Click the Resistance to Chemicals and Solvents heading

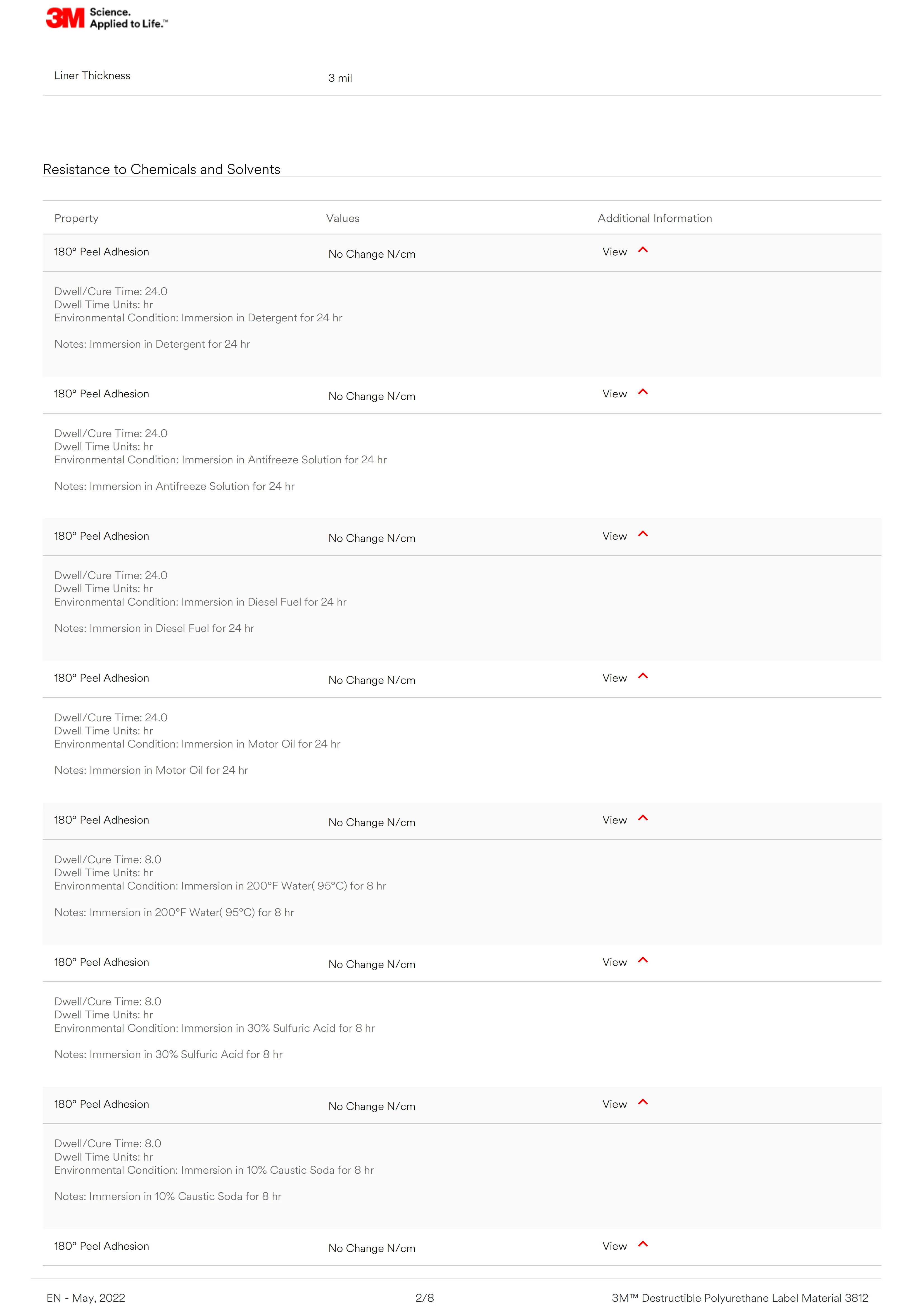[162, 170]
